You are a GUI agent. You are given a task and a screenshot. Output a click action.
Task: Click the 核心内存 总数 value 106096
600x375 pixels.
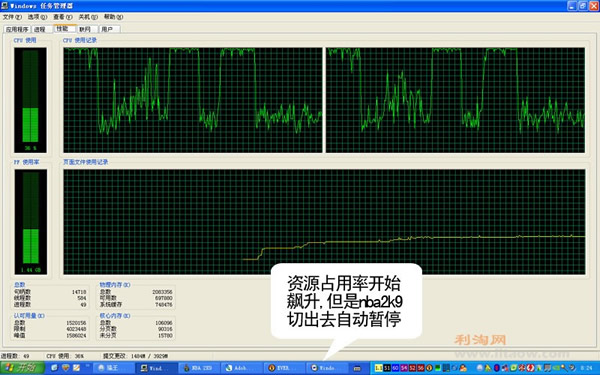tap(164, 323)
